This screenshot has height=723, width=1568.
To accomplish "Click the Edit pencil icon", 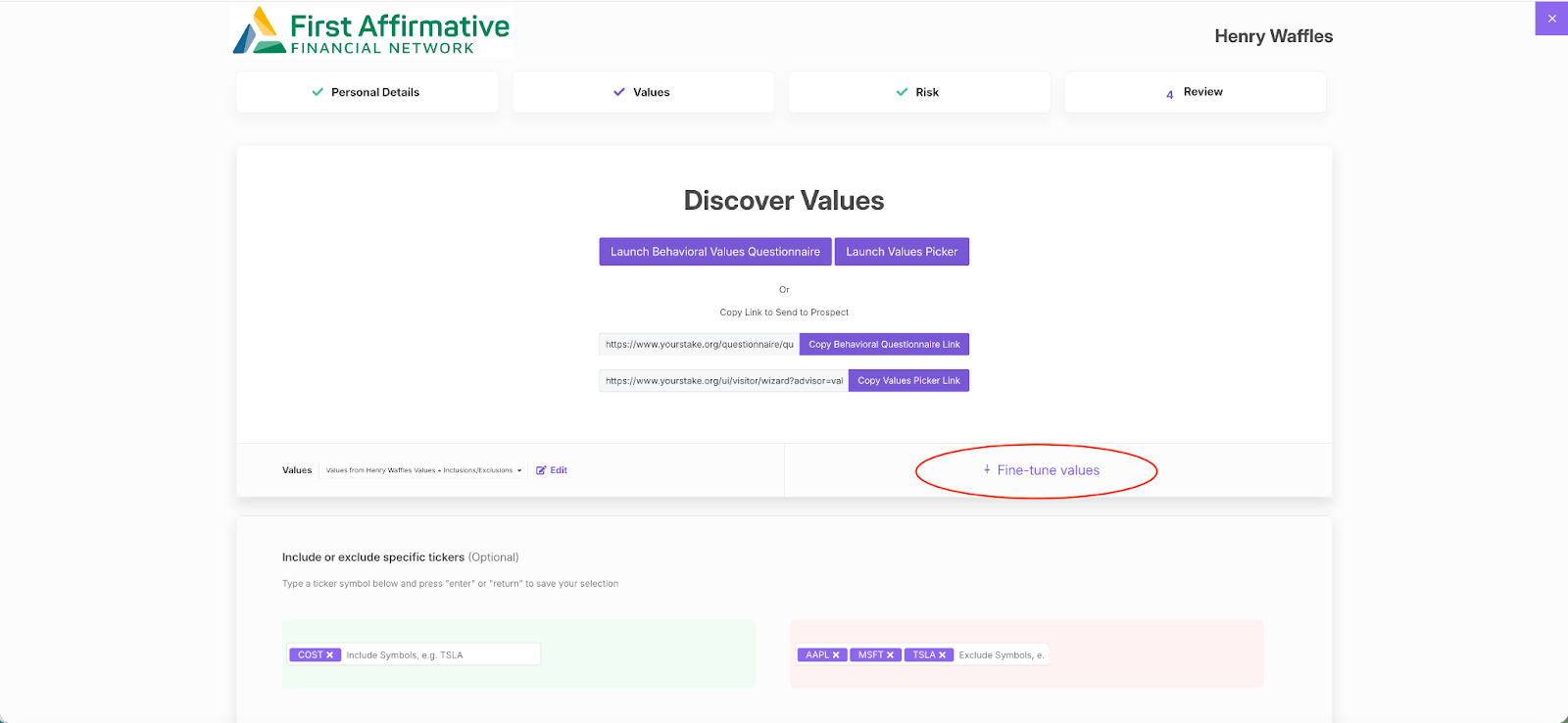I will point(541,470).
